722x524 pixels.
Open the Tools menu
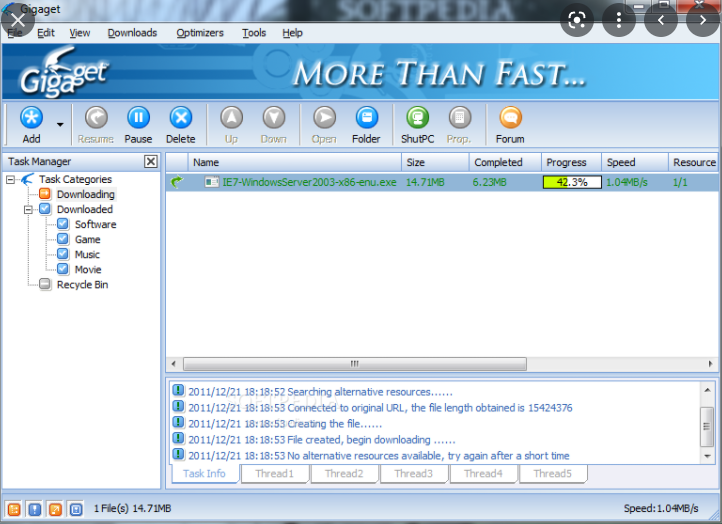point(254,33)
